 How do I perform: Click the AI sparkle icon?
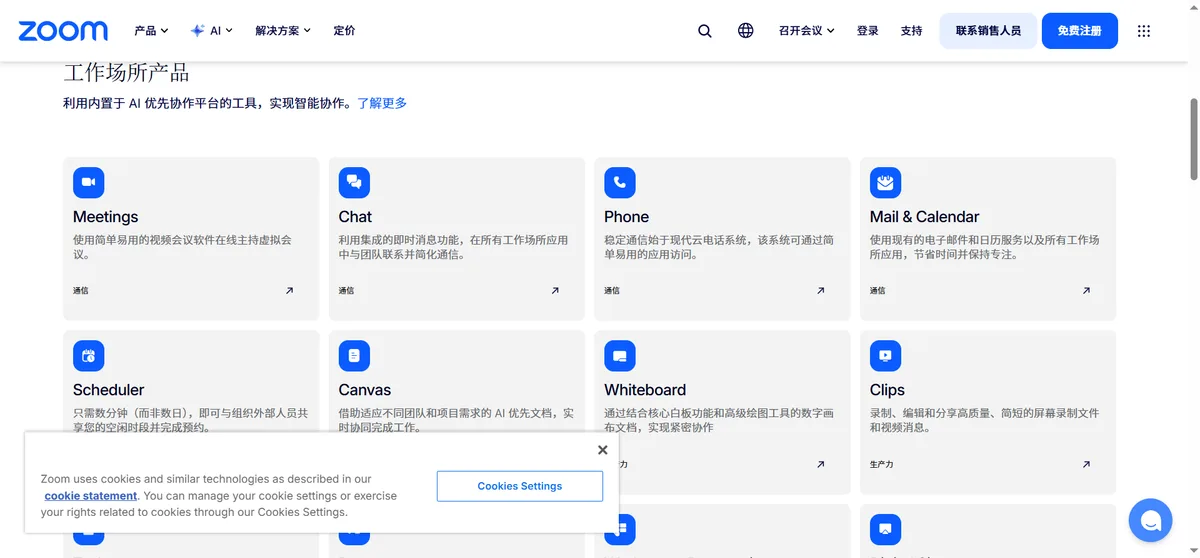[x=198, y=31]
